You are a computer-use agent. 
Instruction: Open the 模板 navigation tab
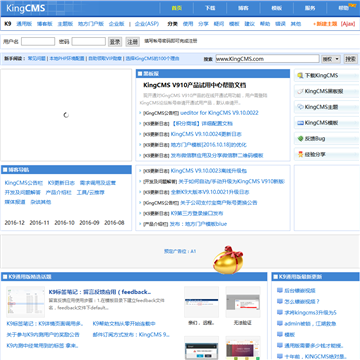pyautogui.click(x=276, y=8)
